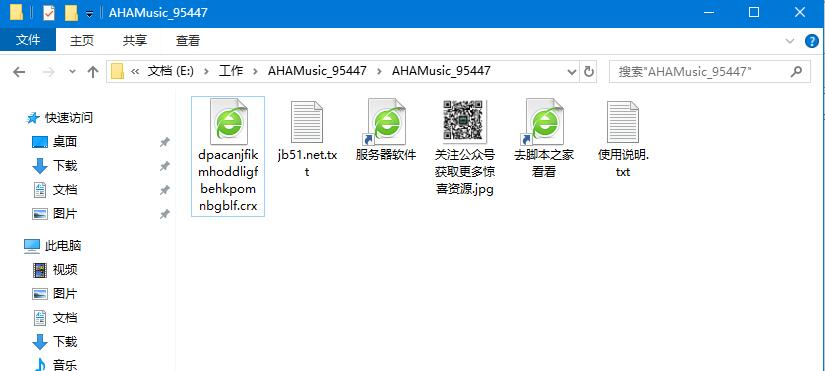Close the AHAMusic_95447 Explorer window
This screenshot has height=371, width=825.
click(x=800, y=13)
